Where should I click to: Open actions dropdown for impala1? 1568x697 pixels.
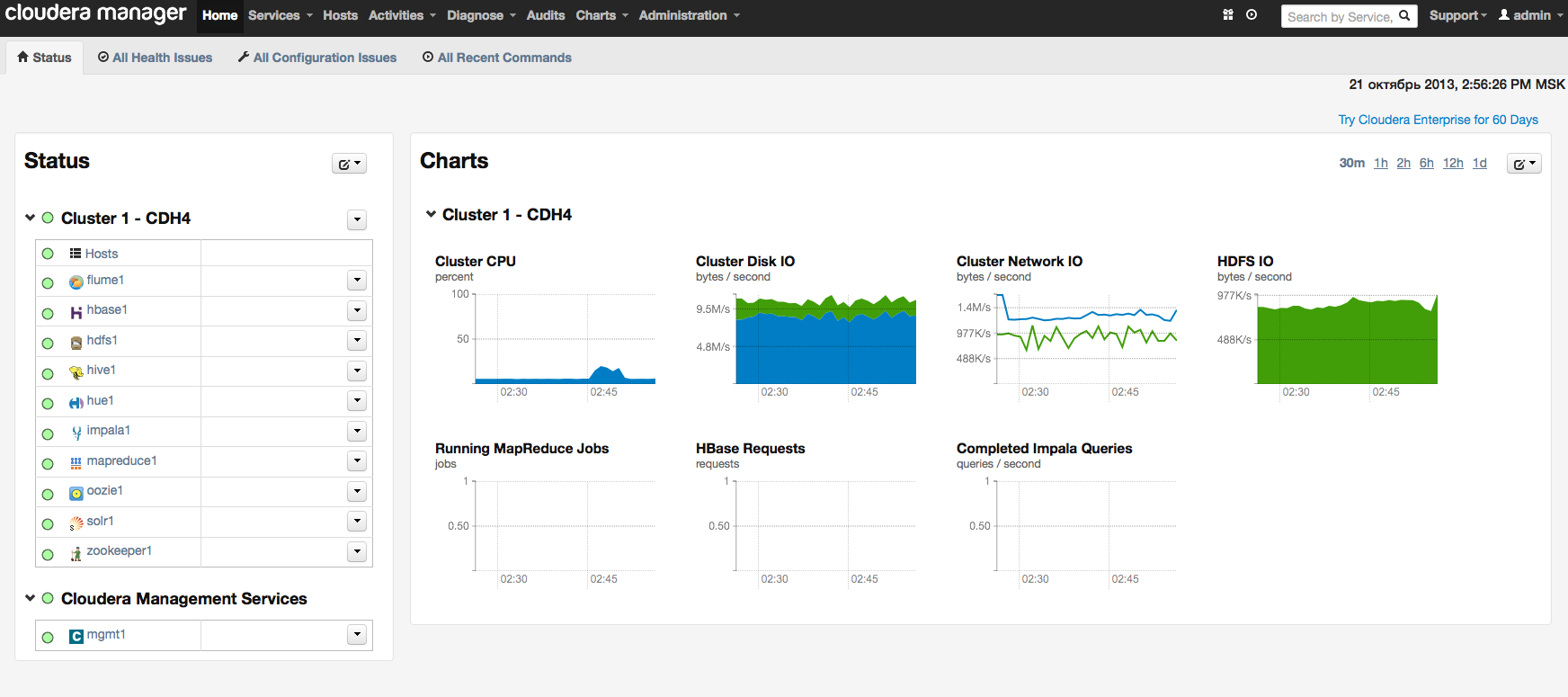[357, 431]
